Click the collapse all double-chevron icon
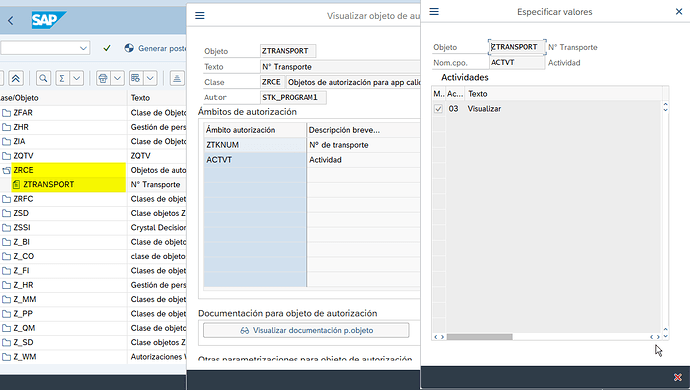This screenshot has width=690, height=390. click(15, 78)
